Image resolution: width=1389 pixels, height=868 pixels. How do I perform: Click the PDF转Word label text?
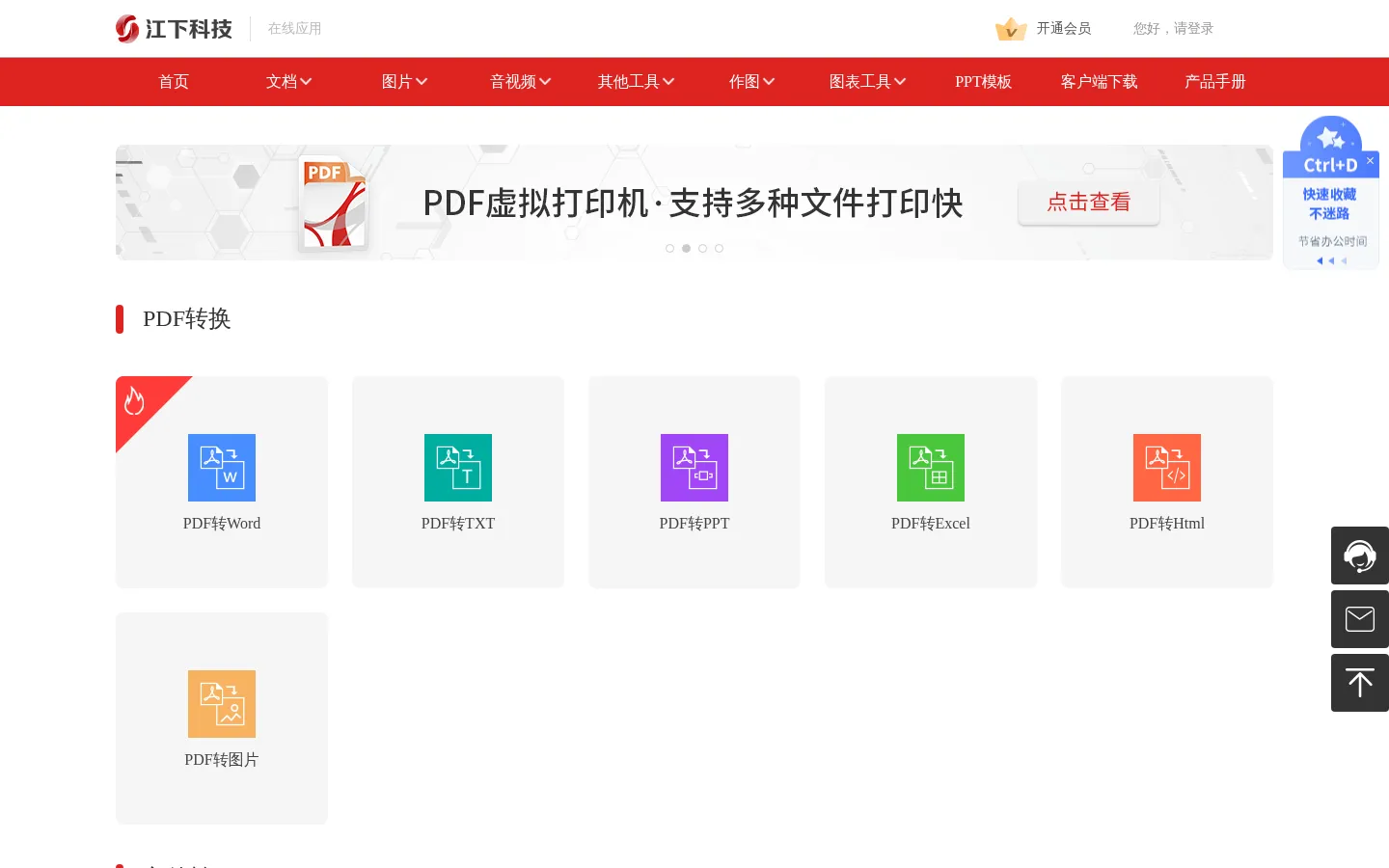pyautogui.click(x=222, y=524)
